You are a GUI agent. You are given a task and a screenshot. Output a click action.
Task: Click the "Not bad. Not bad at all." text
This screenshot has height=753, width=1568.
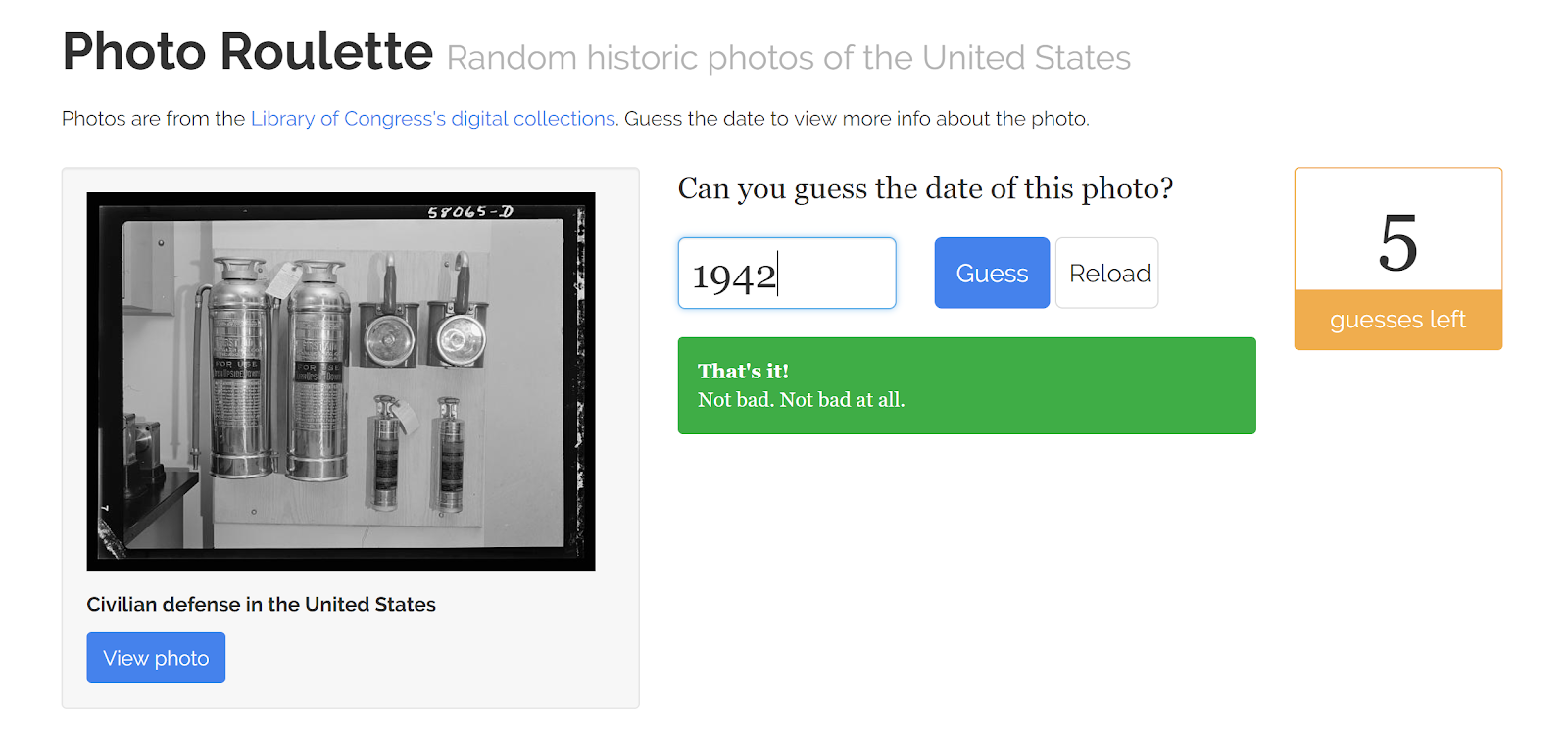click(x=801, y=400)
